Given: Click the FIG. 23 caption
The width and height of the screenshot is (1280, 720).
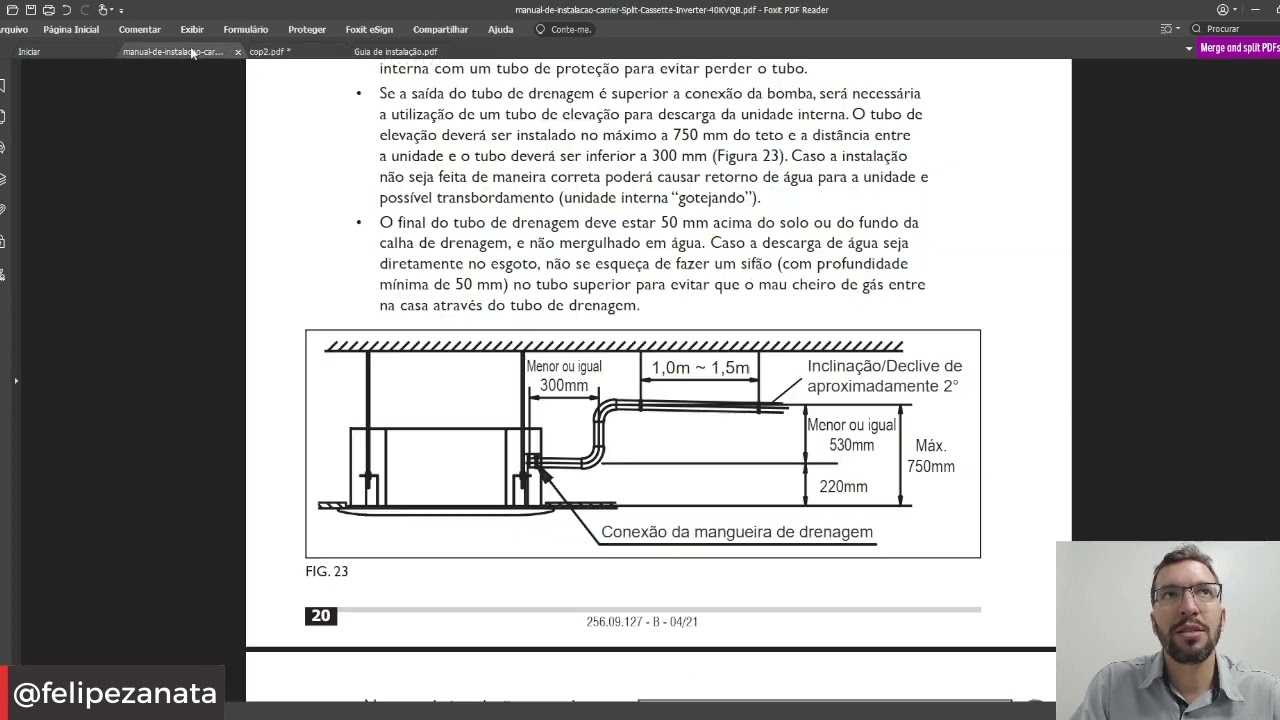Looking at the screenshot, I should [327, 571].
